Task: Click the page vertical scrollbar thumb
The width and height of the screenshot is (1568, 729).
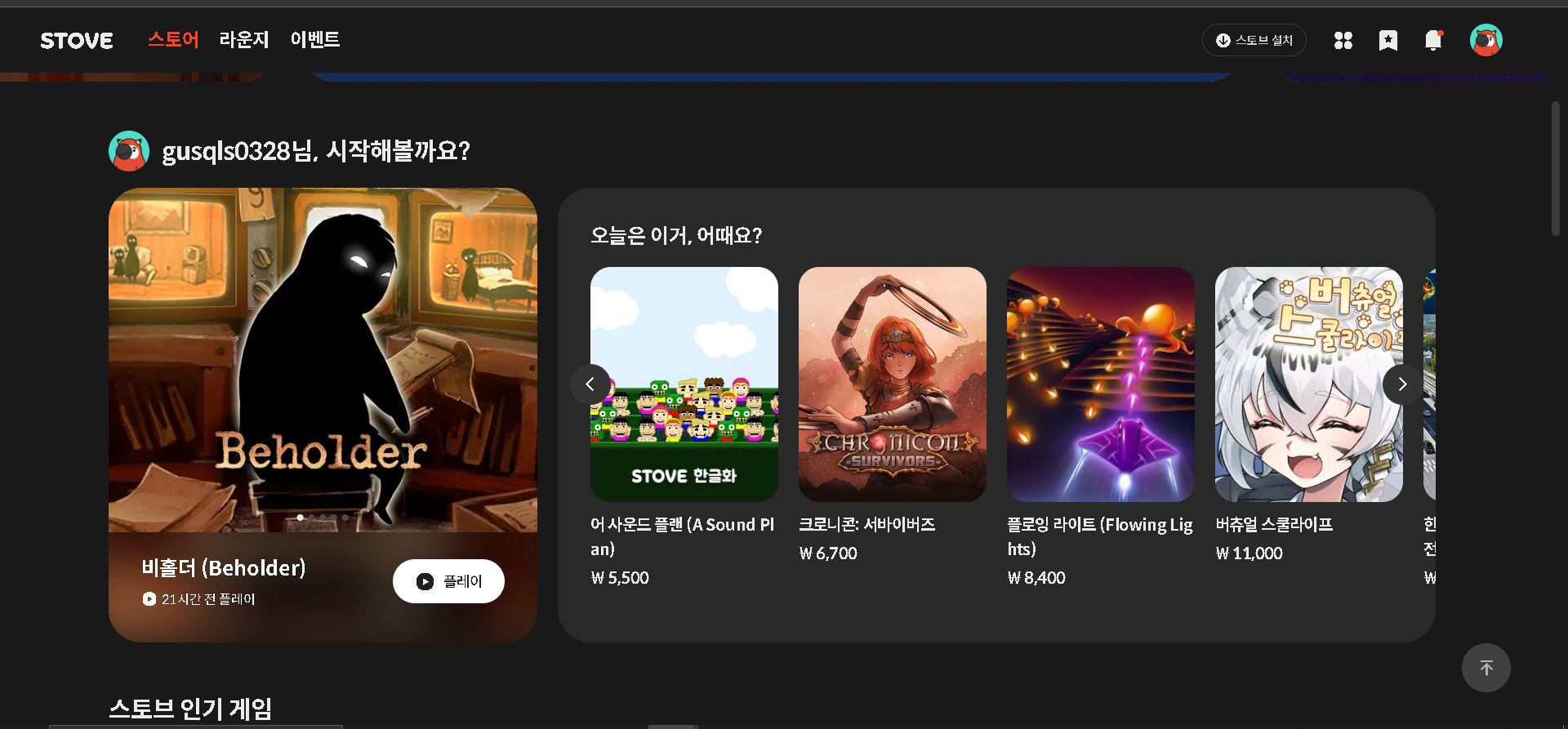Action: pos(1556,169)
